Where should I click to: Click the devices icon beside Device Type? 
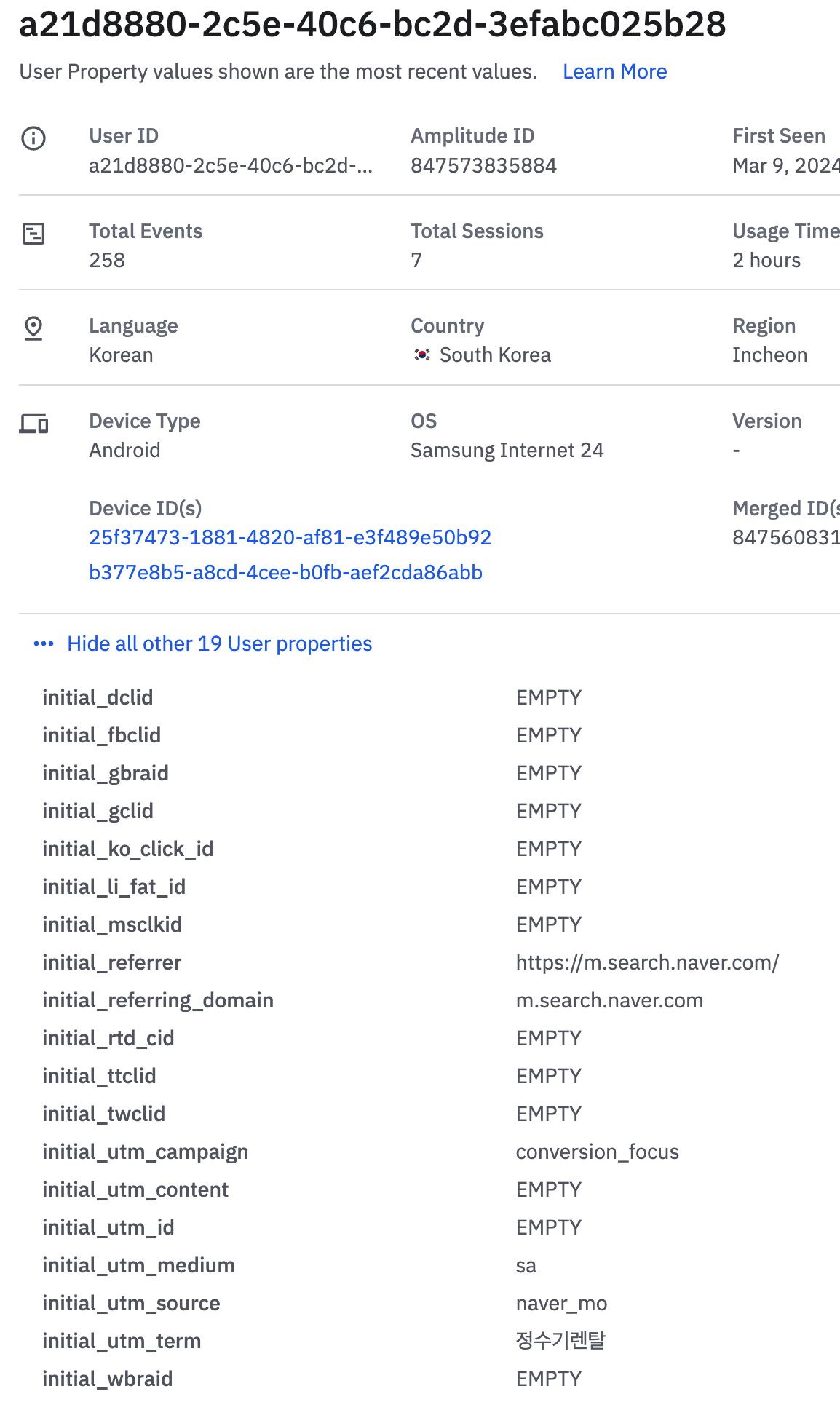tap(33, 424)
